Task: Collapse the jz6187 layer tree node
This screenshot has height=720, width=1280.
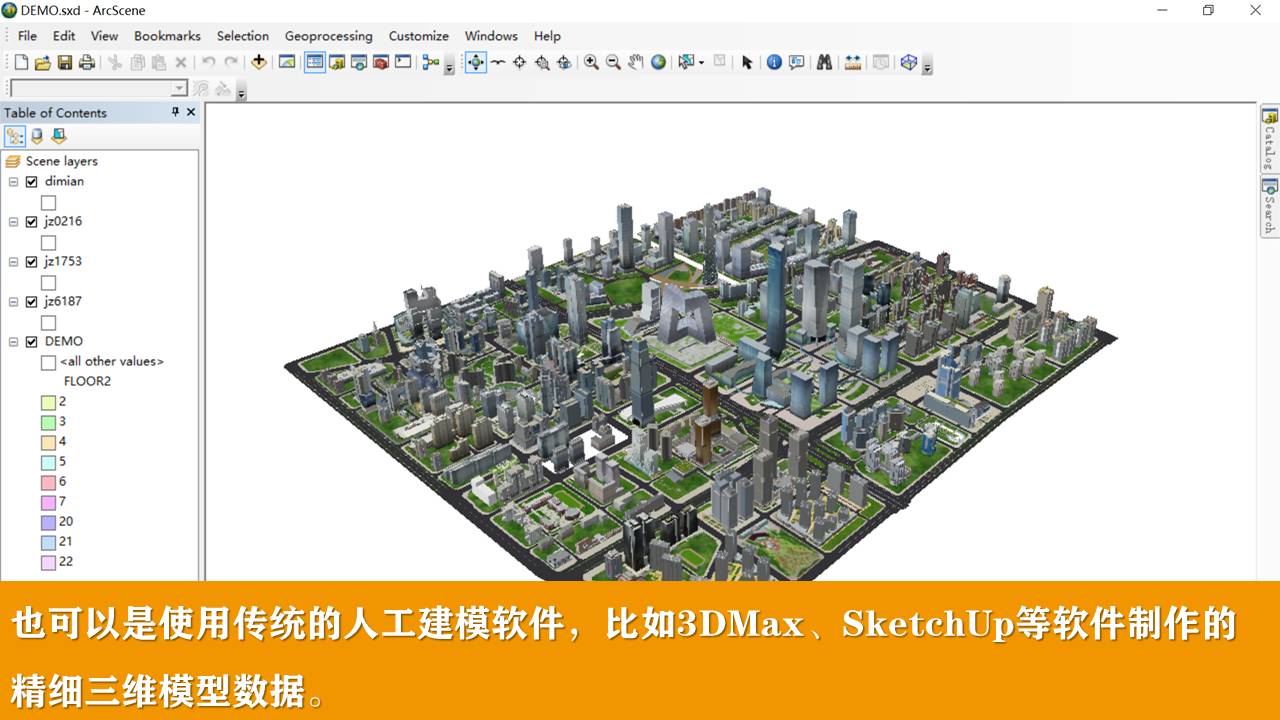Action: 14,302
